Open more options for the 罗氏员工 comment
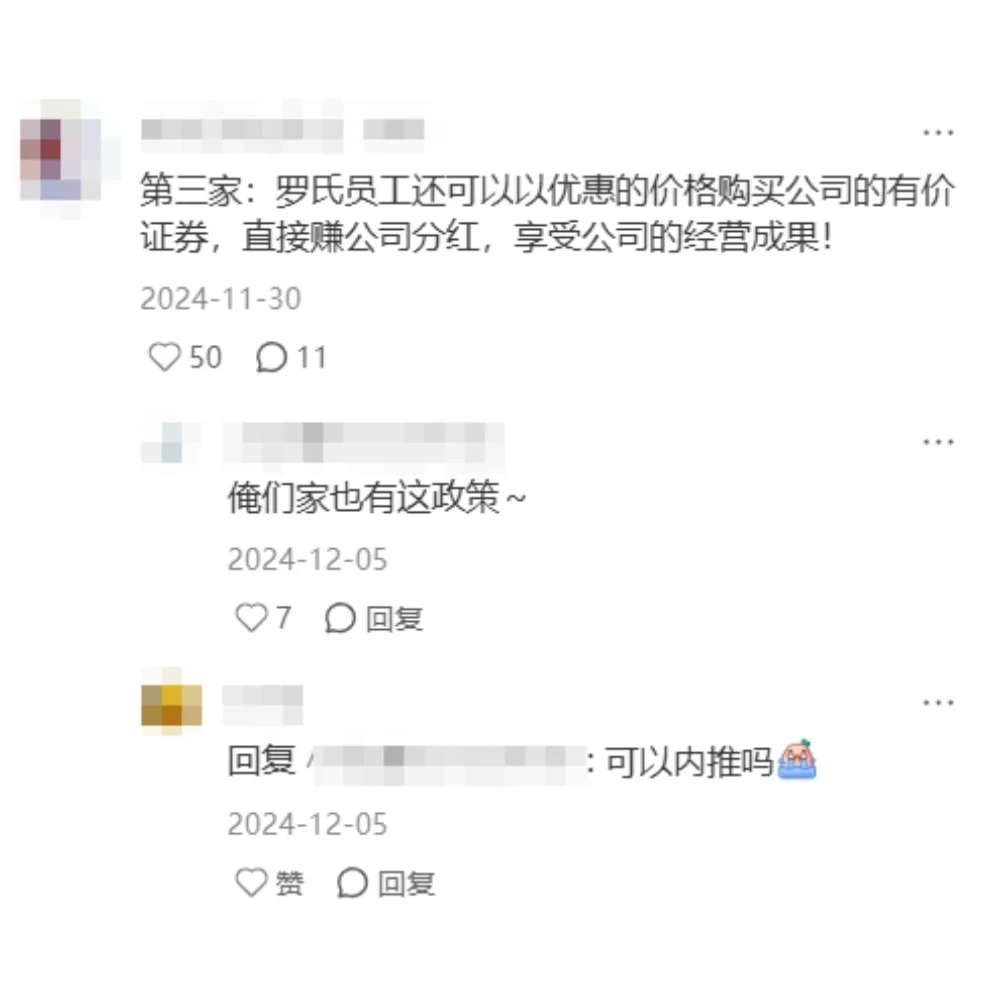Viewport: 1000px width, 1000px height. pyautogui.click(x=938, y=133)
